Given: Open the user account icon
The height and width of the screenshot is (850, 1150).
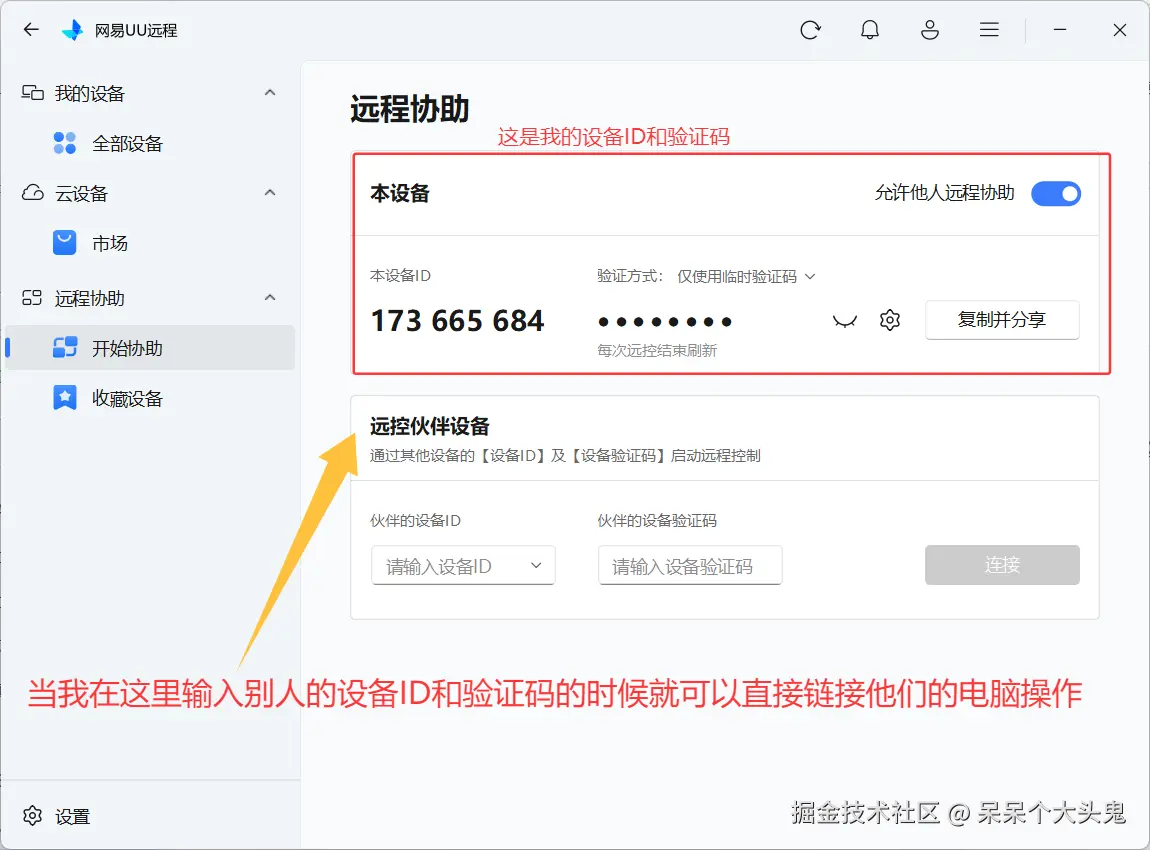Looking at the screenshot, I should (x=930, y=30).
